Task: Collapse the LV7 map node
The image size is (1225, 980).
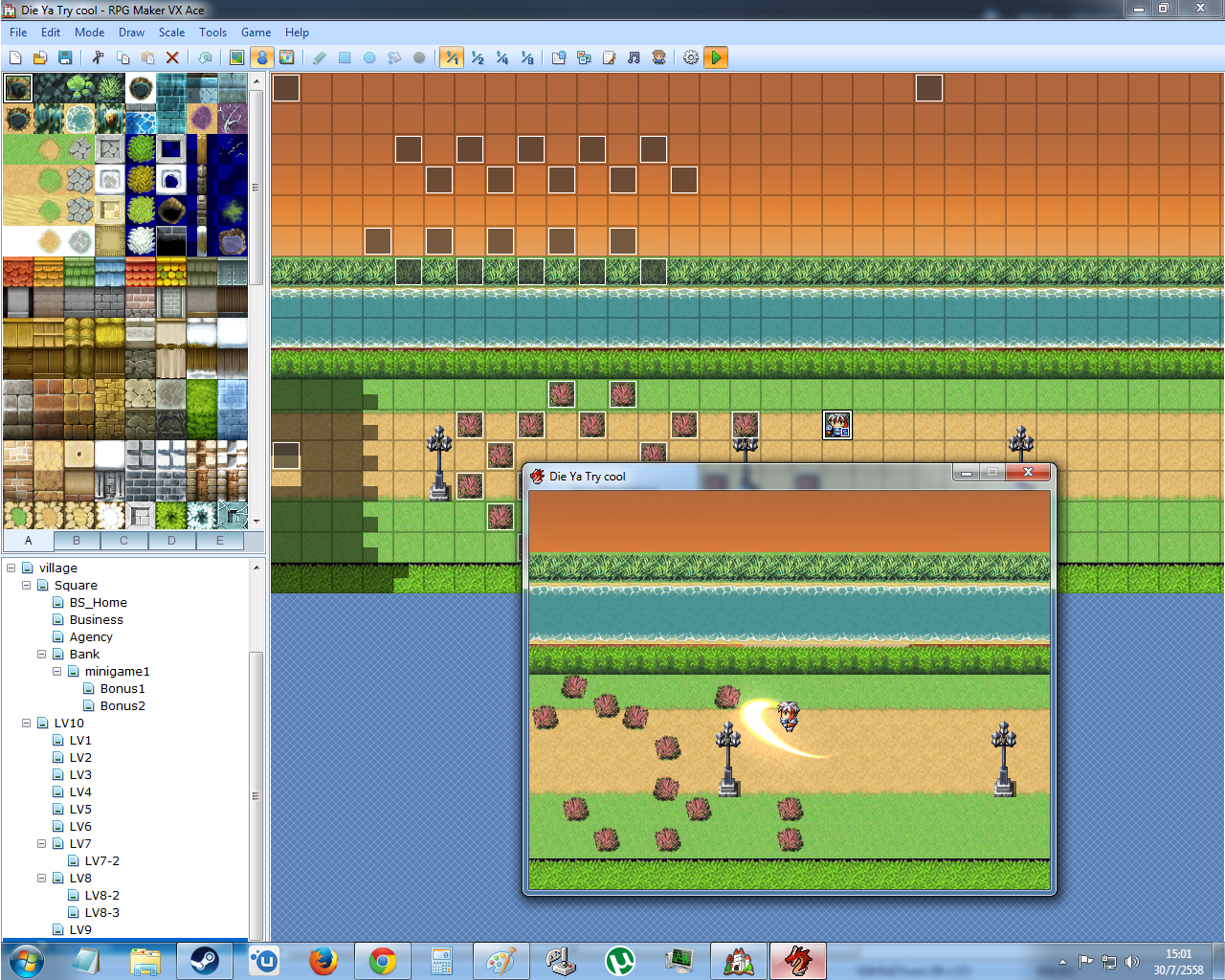Action: [42, 843]
